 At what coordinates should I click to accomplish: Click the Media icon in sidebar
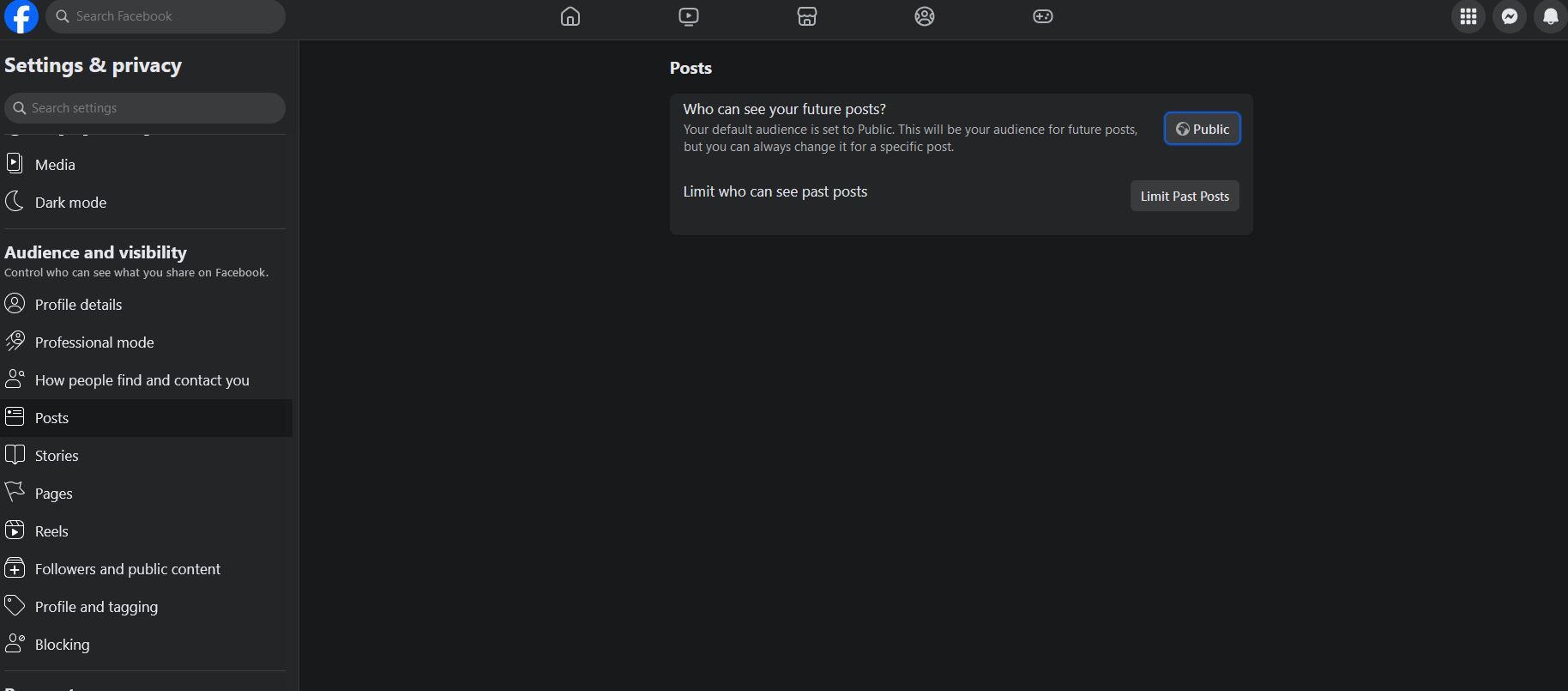pyautogui.click(x=15, y=163)
